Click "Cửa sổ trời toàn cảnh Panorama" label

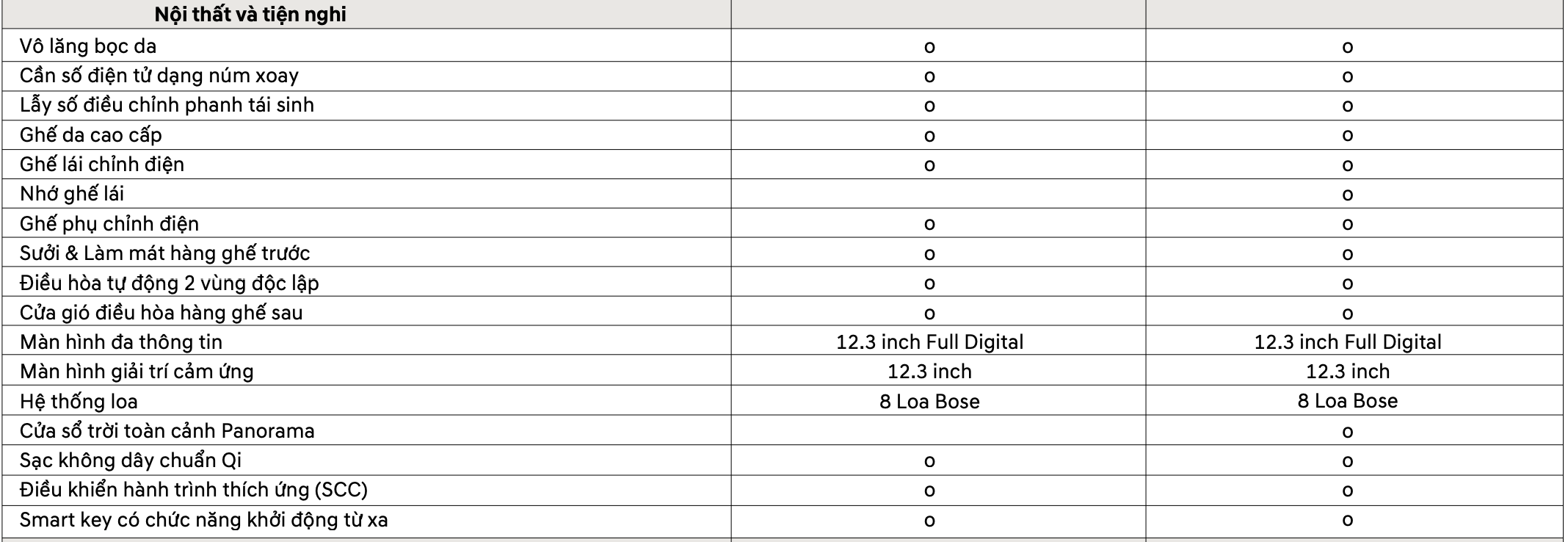click(167, 431)
